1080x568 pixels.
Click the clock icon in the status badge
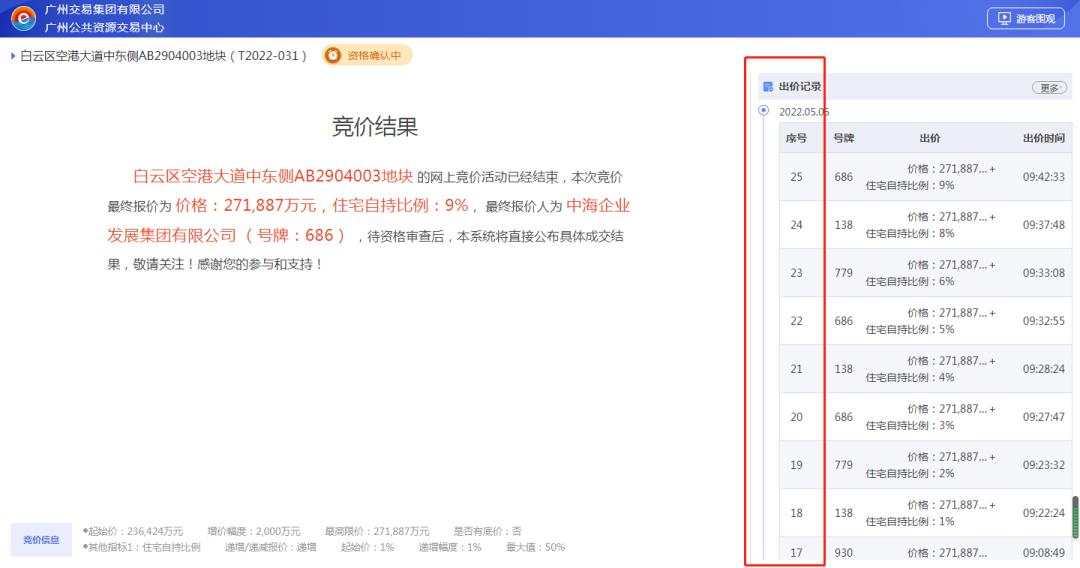[x=333, y=55]
